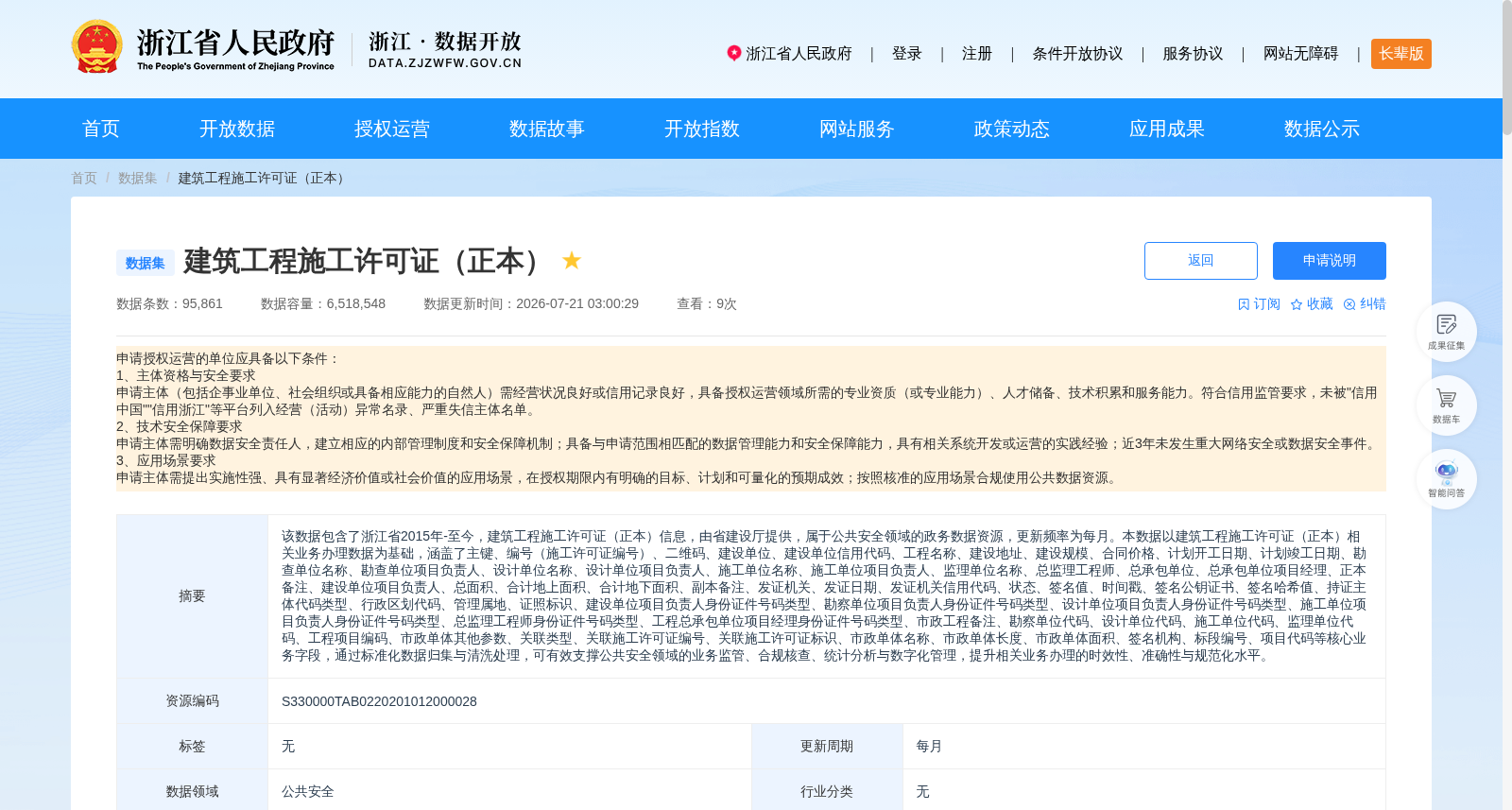Image resolution: width=1512 pixels, height=810 pixels.
Task: Click the 订阅 subscribe text link
Action: coord(1266,304)
